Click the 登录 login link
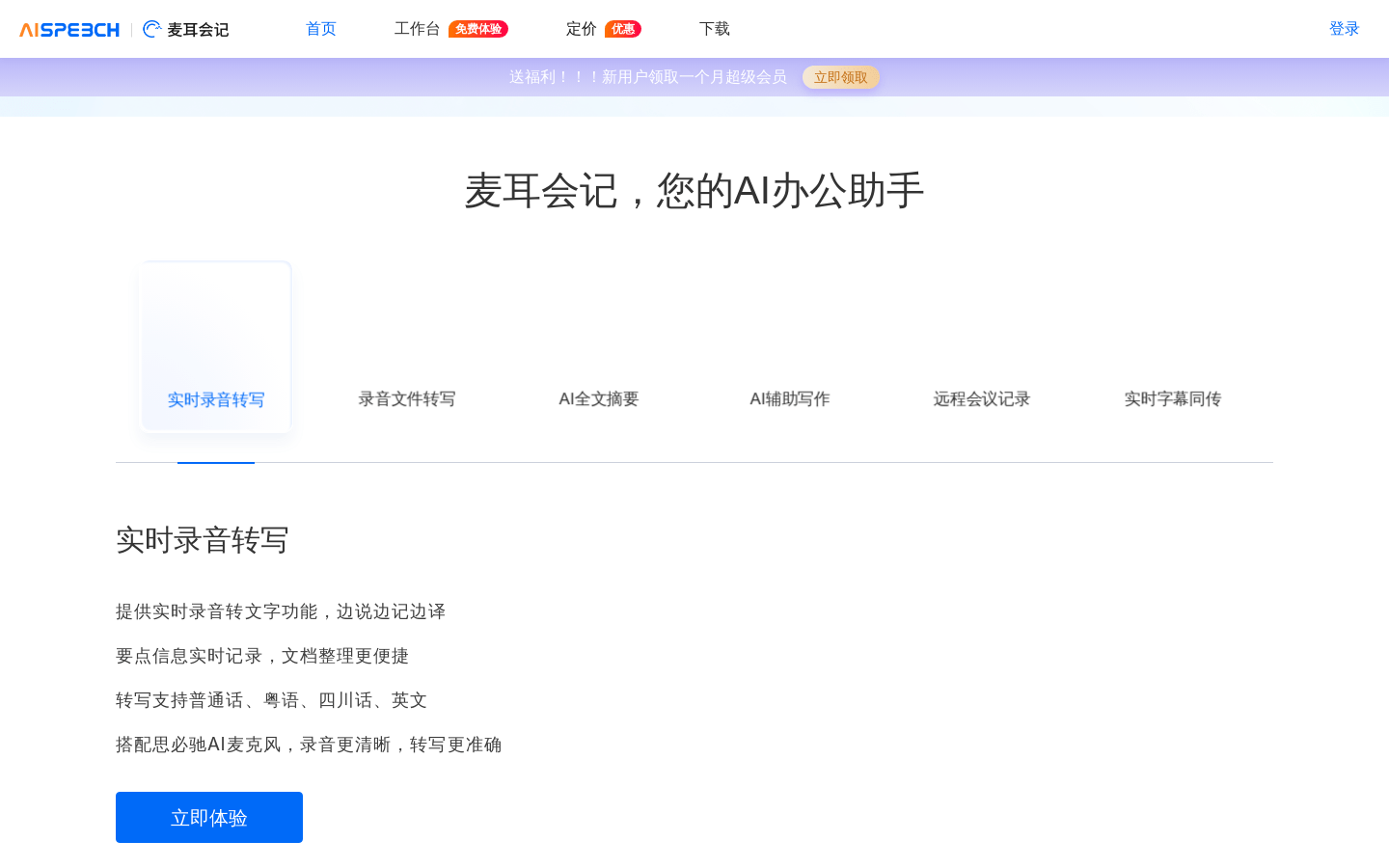Screen dimensions: 1389x868 pyautogui.click(x=1344, y=29)
